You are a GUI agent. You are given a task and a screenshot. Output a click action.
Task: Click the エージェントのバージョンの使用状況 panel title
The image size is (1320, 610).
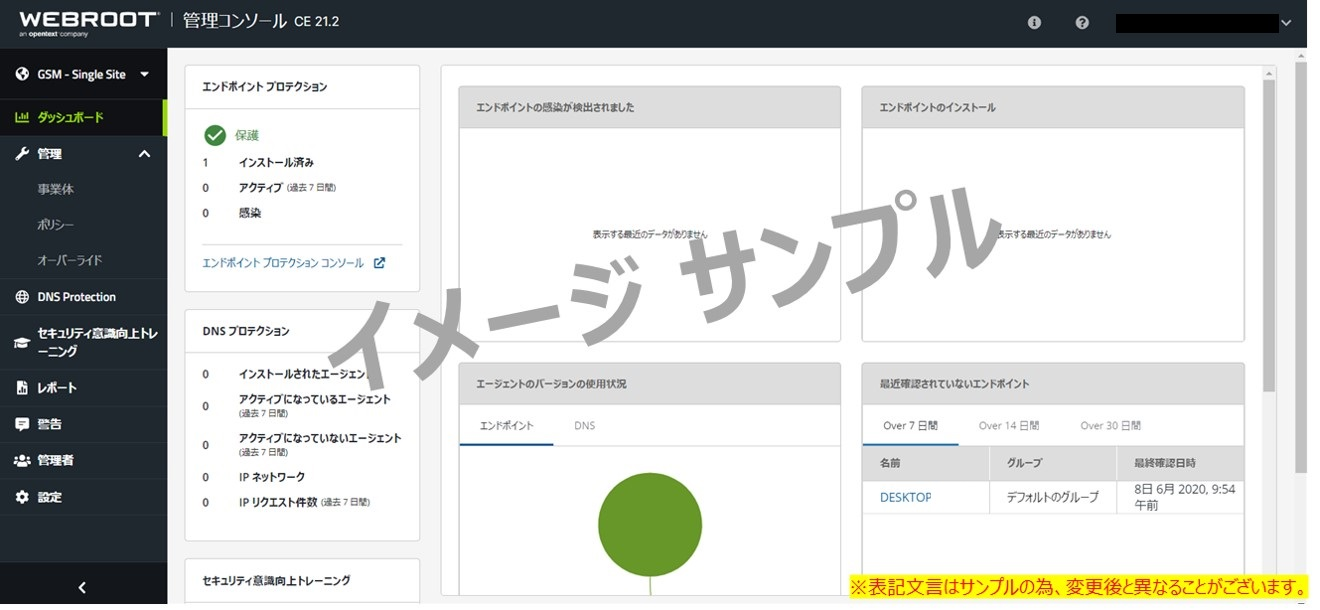551,384
